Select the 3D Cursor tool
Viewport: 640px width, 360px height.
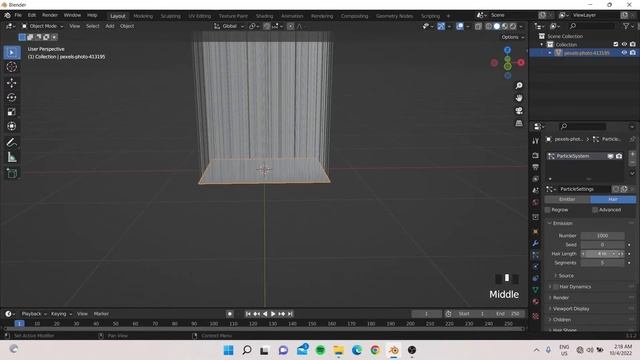pos(11,67)
